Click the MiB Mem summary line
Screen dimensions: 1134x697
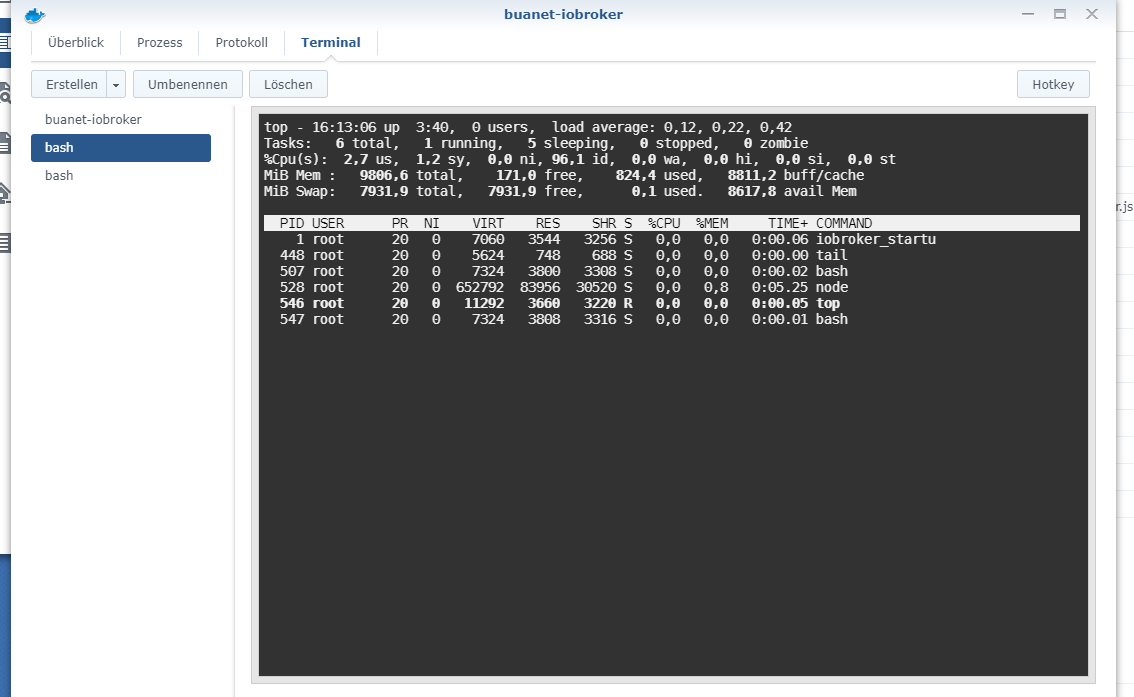coord(564,175)
